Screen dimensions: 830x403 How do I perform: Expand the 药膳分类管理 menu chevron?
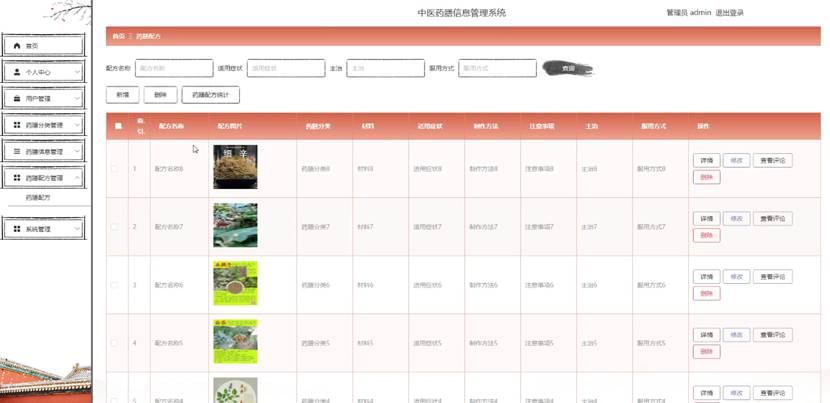[x=77, y=125]
